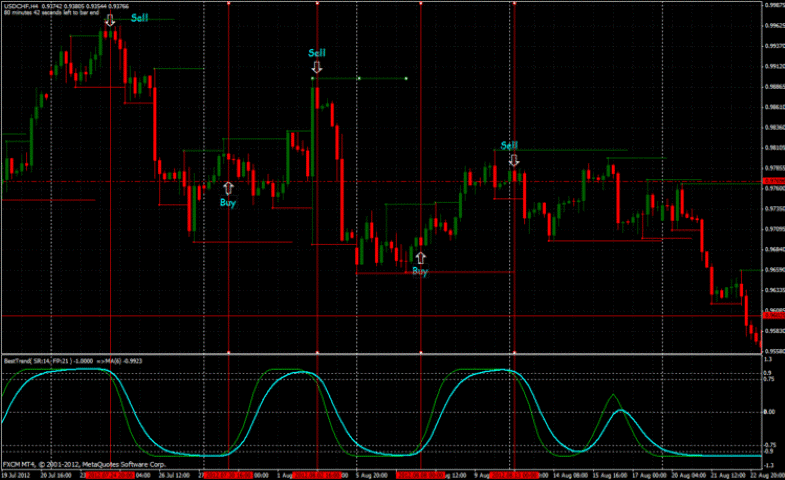Viewport: 785px width, 480px height.
Task: Click the Sell arrow at the July top
Action: 110,21
